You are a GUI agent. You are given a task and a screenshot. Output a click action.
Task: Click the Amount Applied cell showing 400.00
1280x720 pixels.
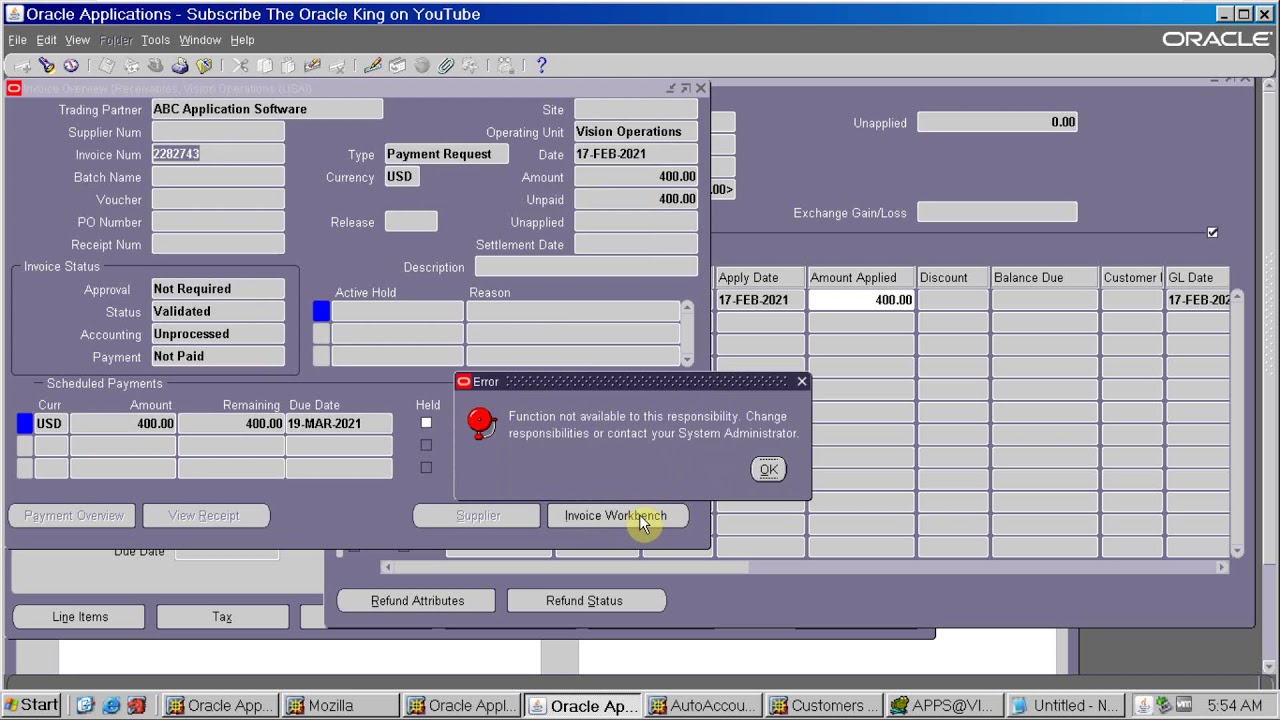coord(861,300)
